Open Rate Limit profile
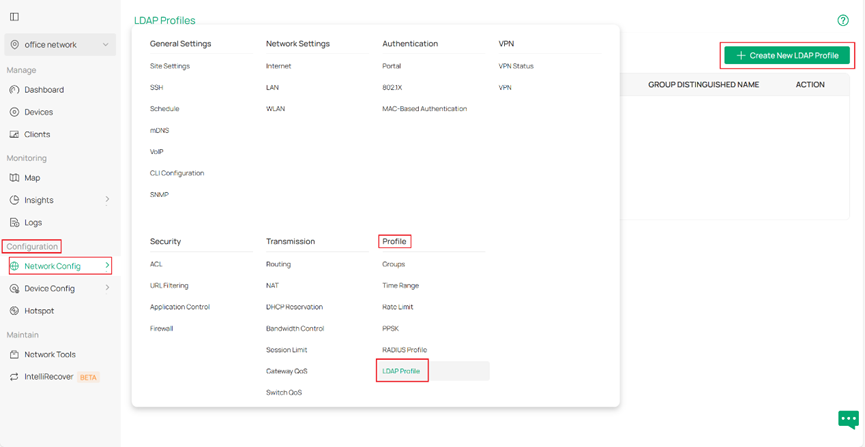 tap(398, 307)
